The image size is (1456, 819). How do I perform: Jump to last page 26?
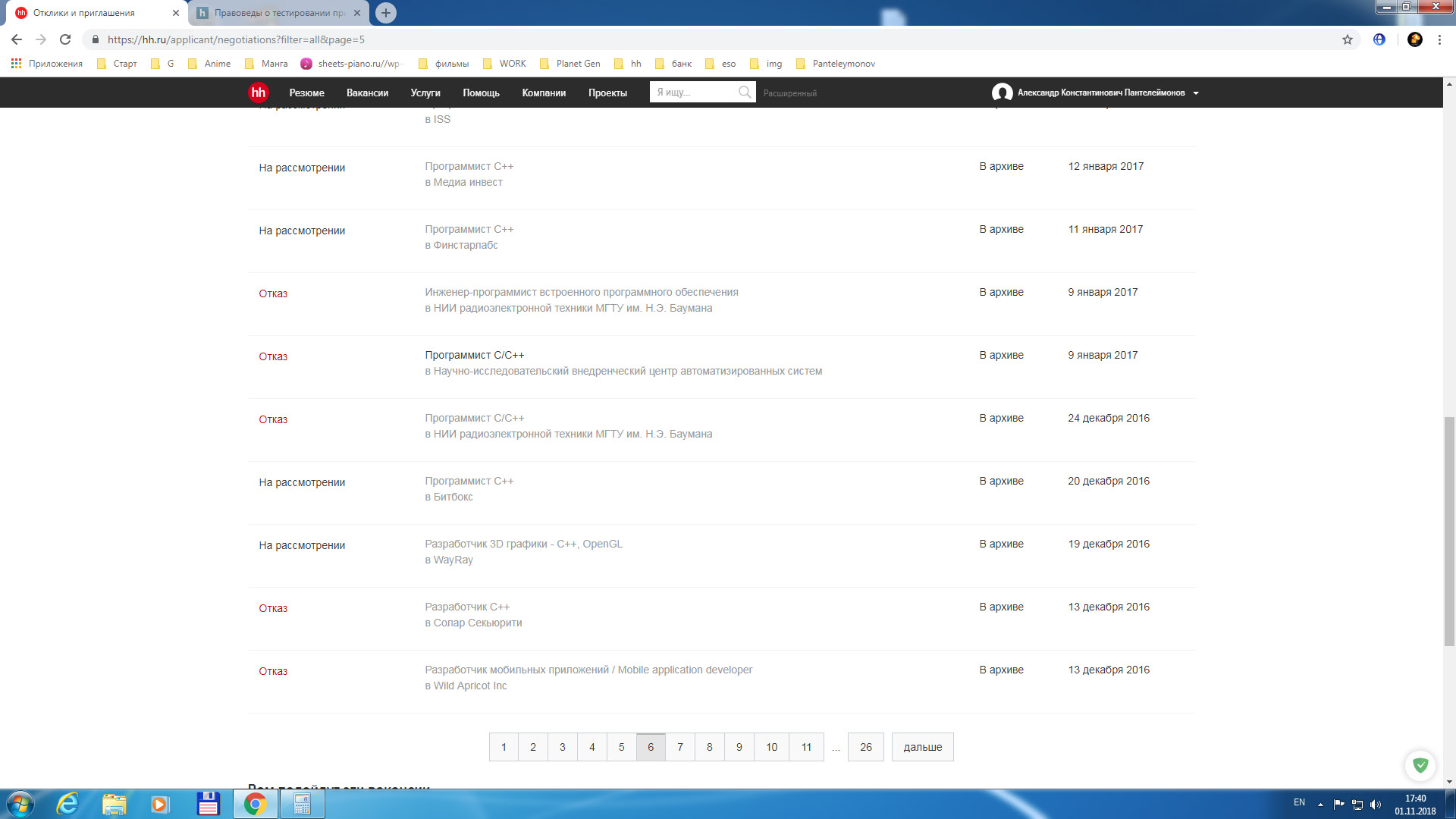click(866, 747)
